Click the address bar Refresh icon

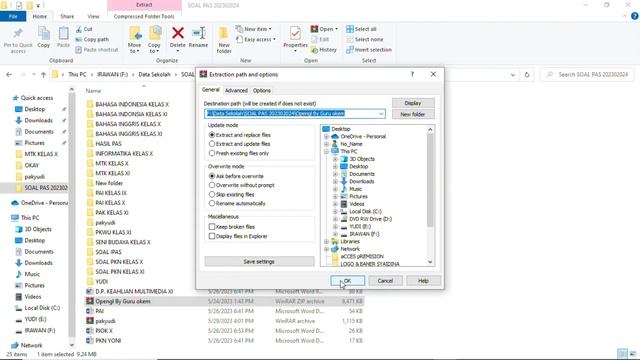527,75
